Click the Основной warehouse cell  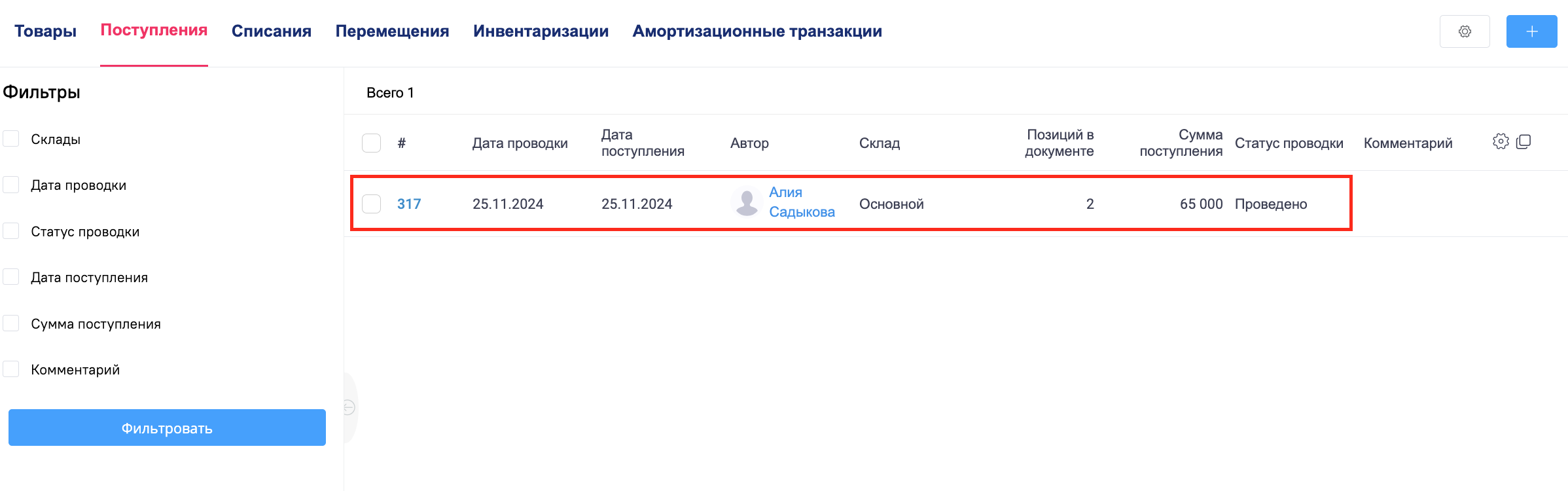891,204
